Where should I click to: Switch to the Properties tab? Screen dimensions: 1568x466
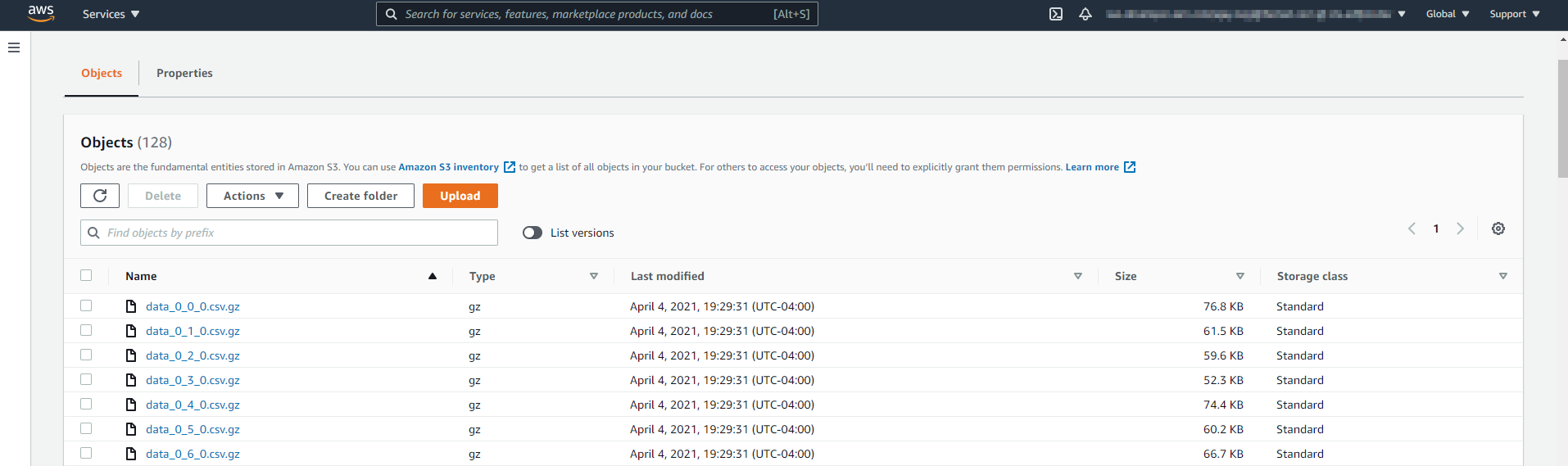[x=184, y=73]
